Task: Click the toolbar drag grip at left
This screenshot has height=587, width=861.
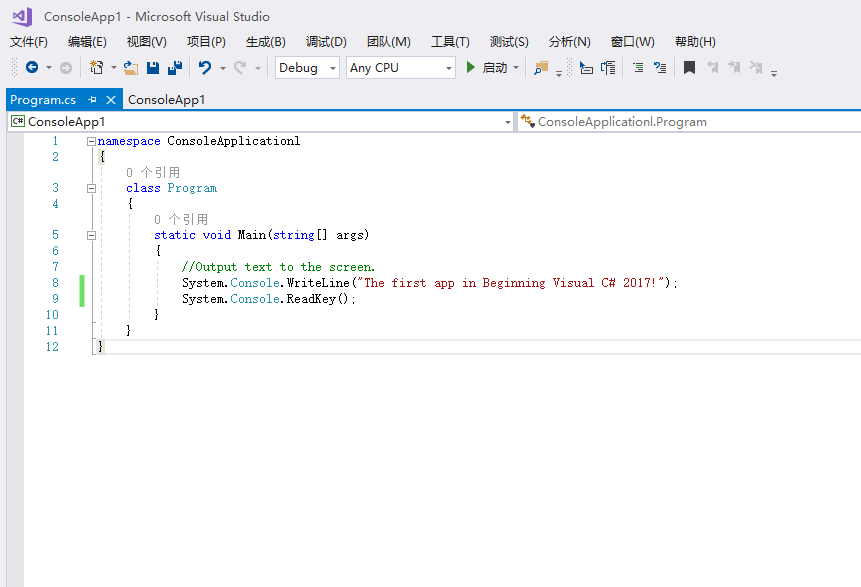Action: click(x=15, y=68)
